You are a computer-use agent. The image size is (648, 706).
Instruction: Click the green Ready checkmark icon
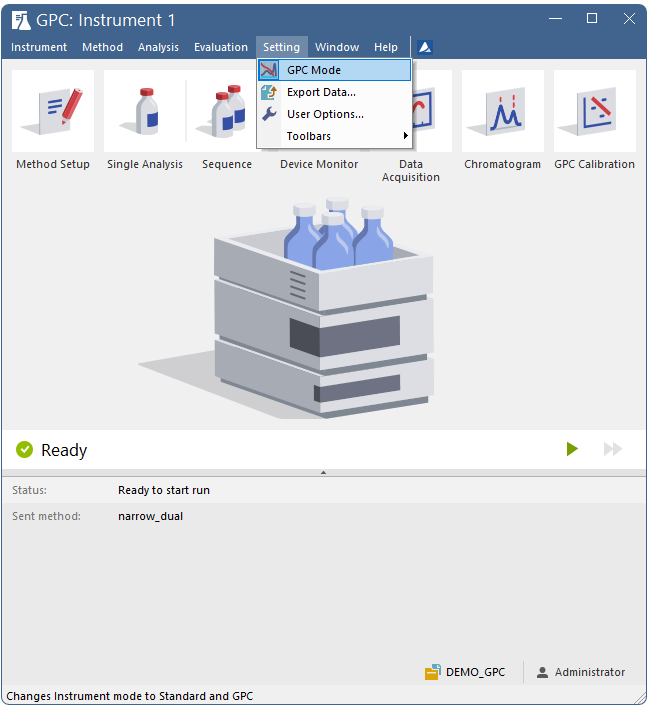point(25,449)
